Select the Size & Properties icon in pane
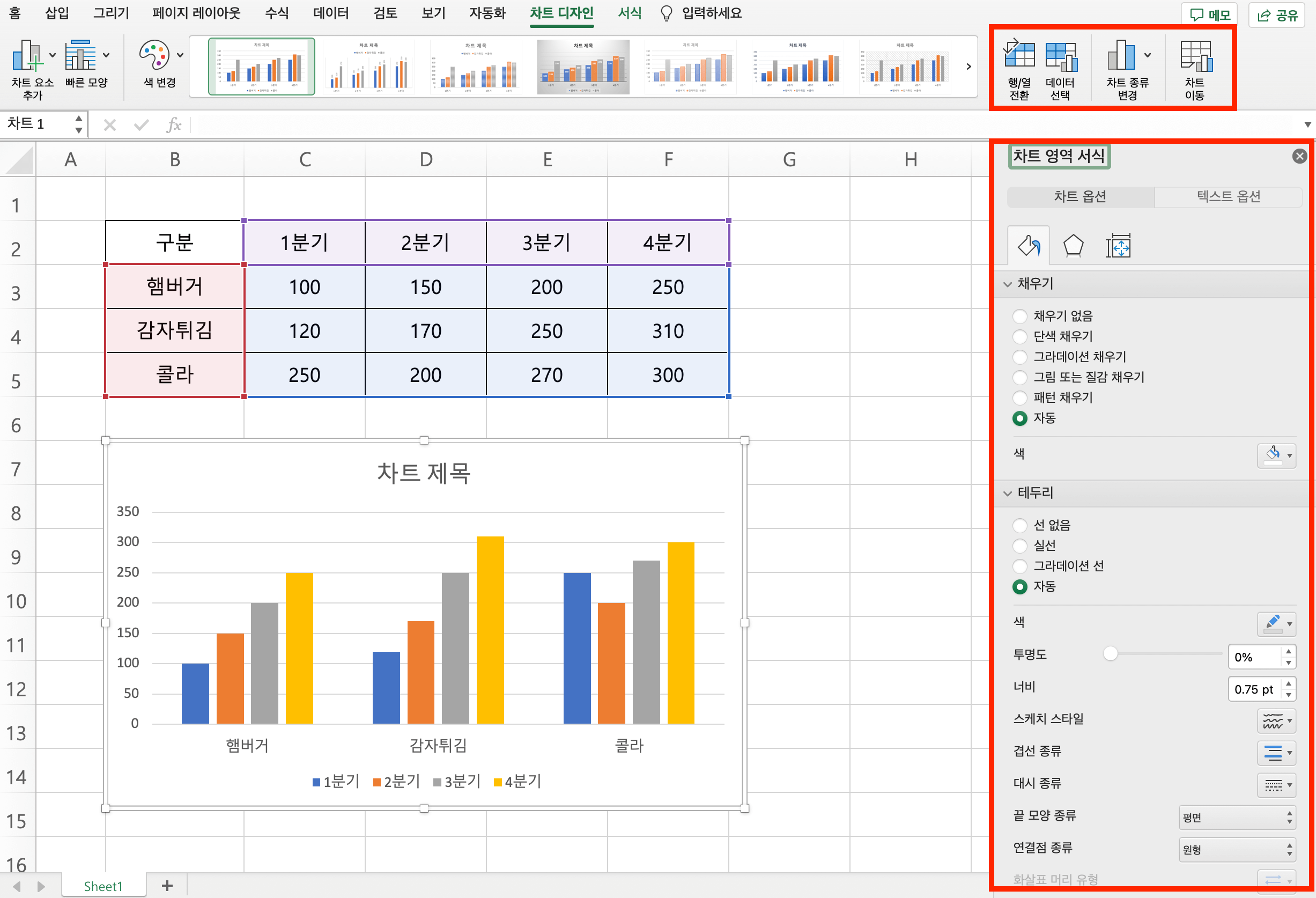The width and height of the screenshot is (1316, 898). (1117, 246)
